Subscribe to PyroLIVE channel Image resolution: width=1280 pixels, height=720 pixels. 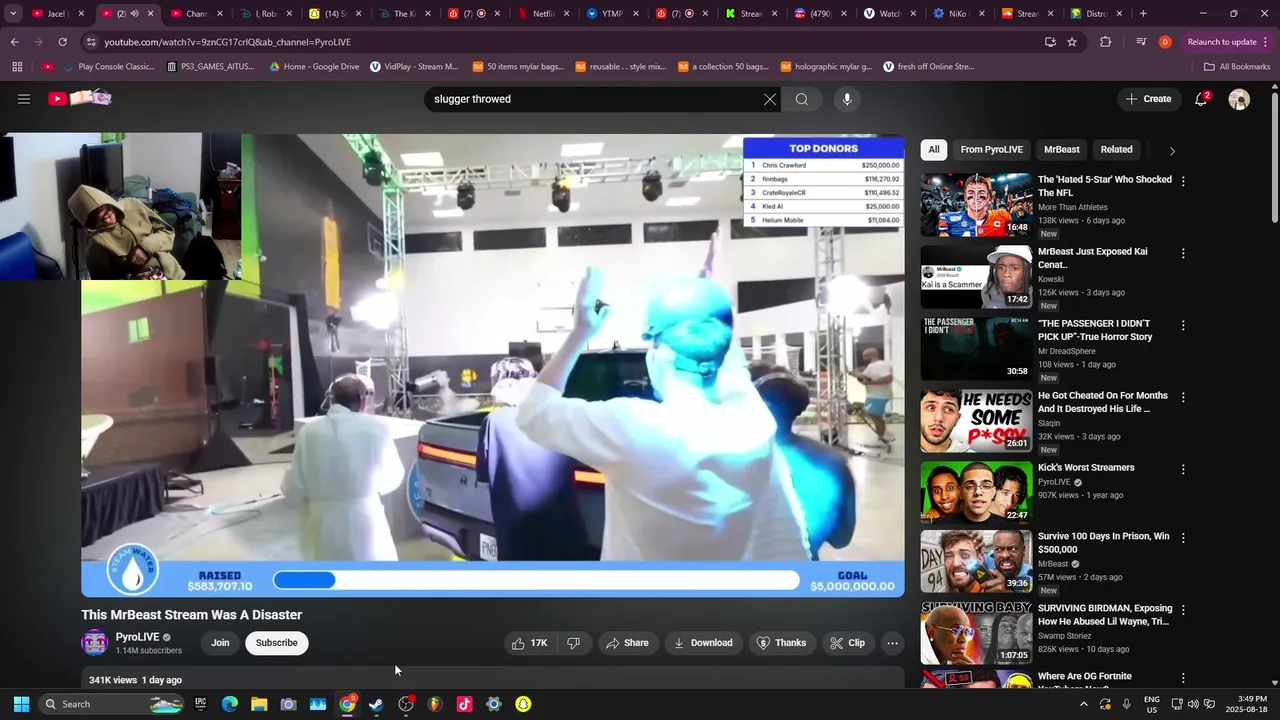(x=276, y=643)
